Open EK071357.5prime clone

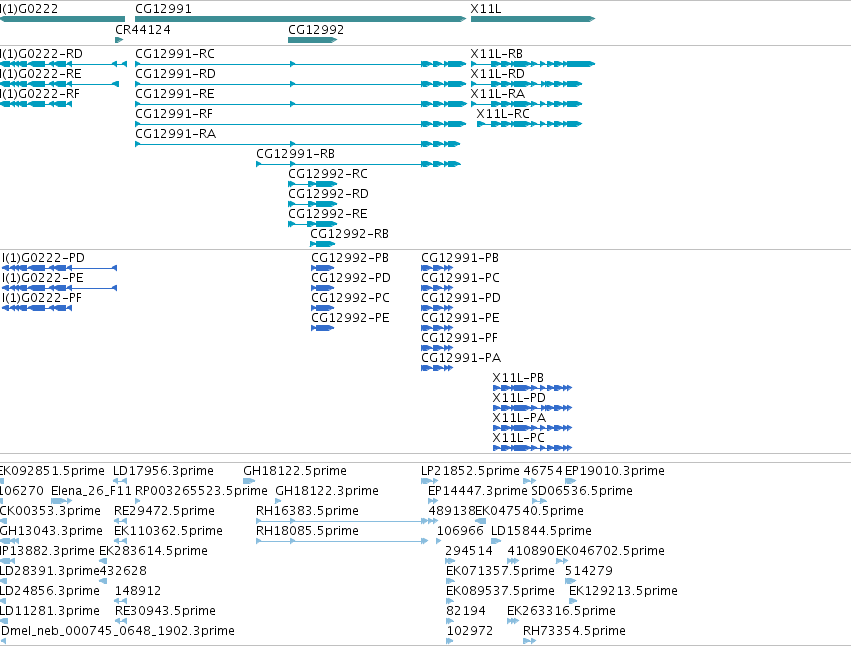[x=450, y=581]
